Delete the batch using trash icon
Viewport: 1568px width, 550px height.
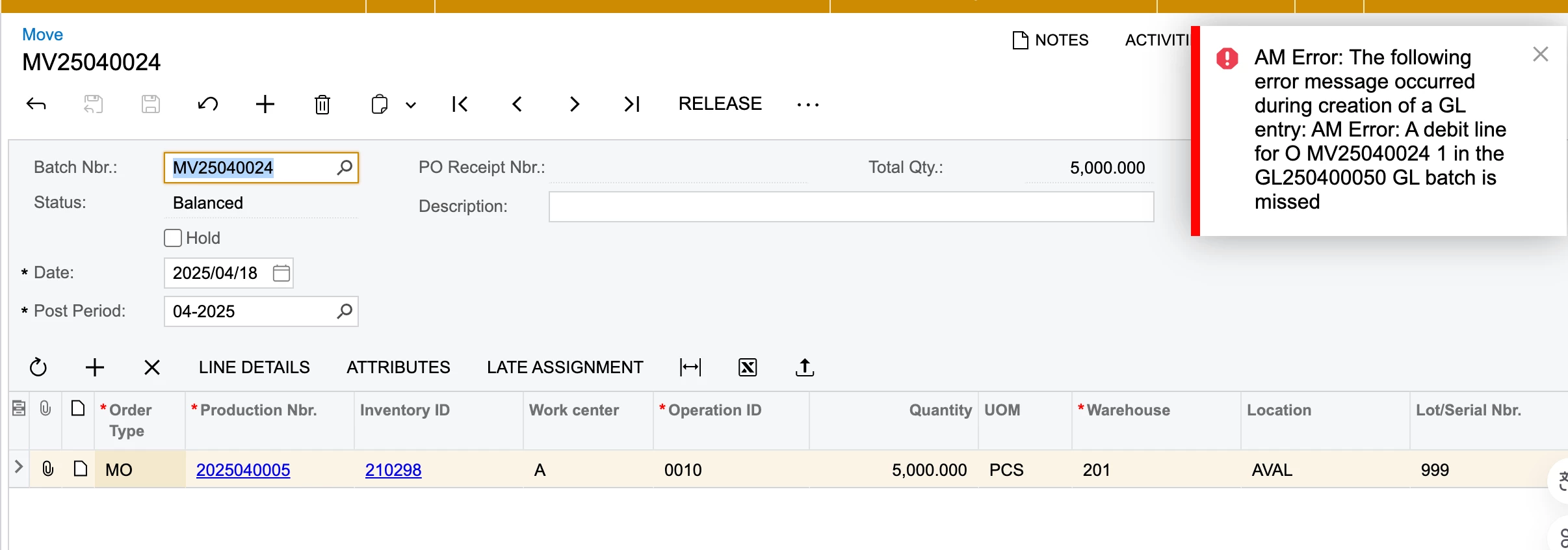pos(322,104)
